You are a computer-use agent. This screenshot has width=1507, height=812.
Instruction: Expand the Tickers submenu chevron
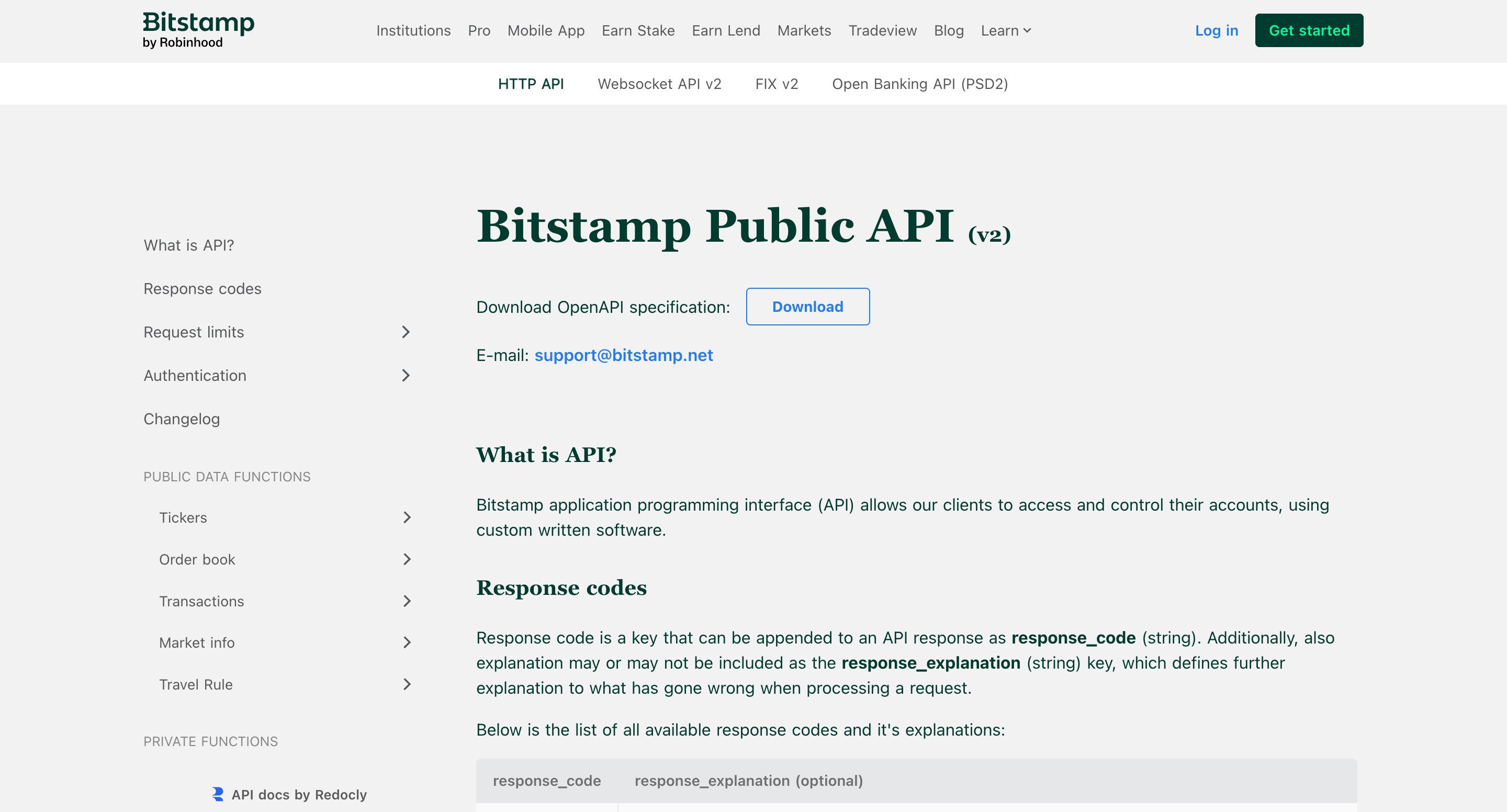coord(407,517)
